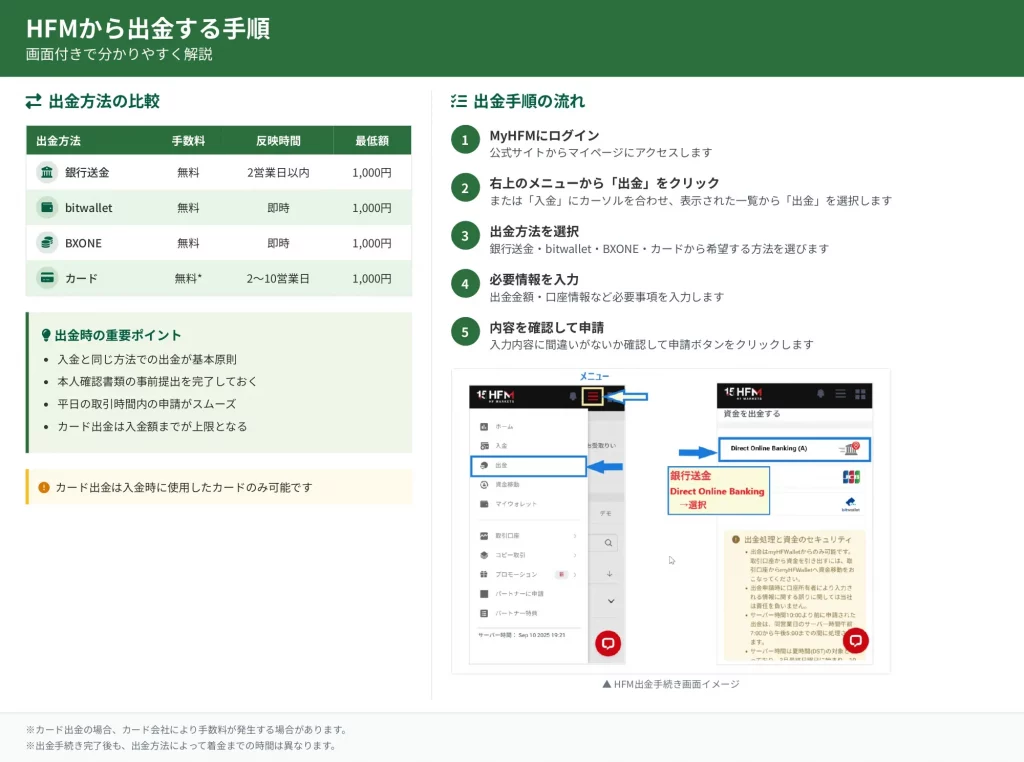Open the red chat bubble in left screenshot
Screen dimensions: 1024x762
(608, 643)
